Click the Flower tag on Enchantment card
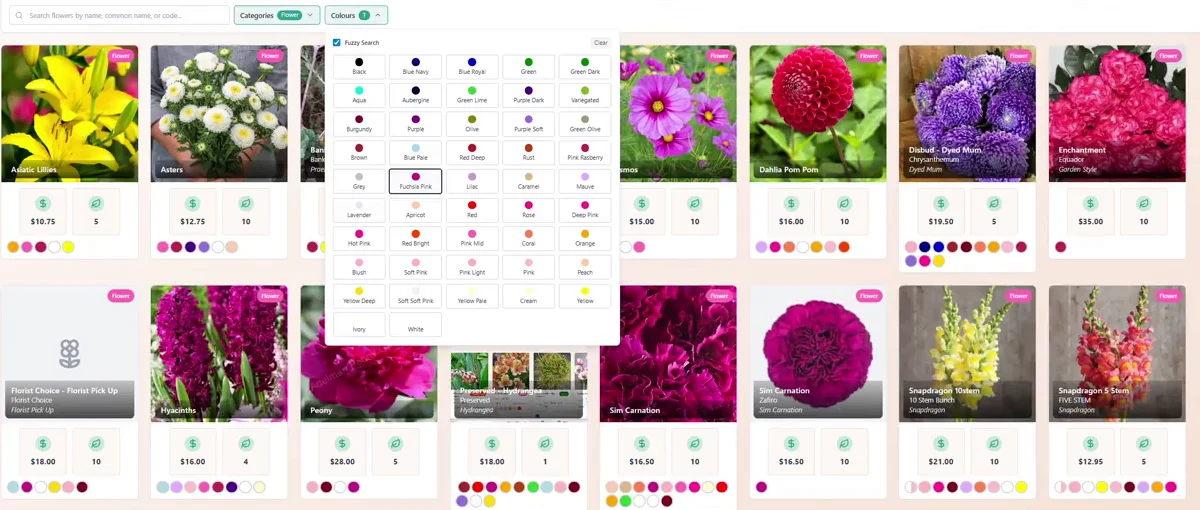 (x=1169, y=56)
